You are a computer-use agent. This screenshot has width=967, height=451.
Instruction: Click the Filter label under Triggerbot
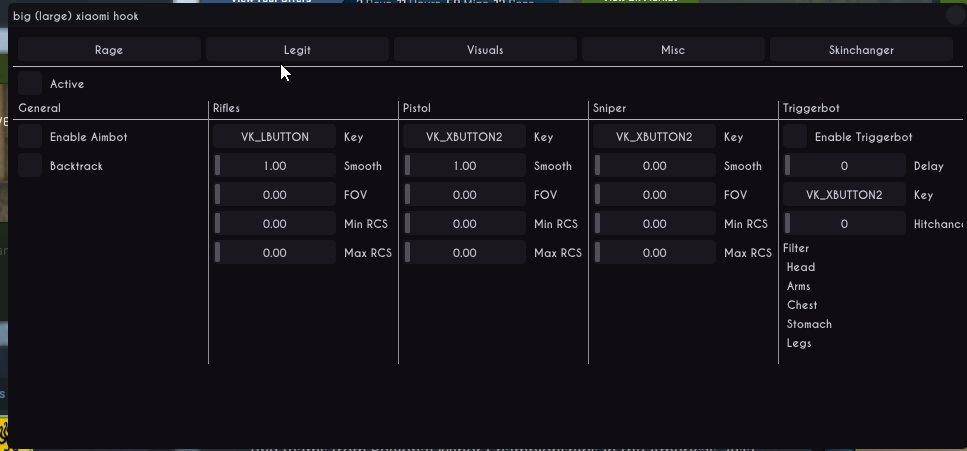pos(796,247)
